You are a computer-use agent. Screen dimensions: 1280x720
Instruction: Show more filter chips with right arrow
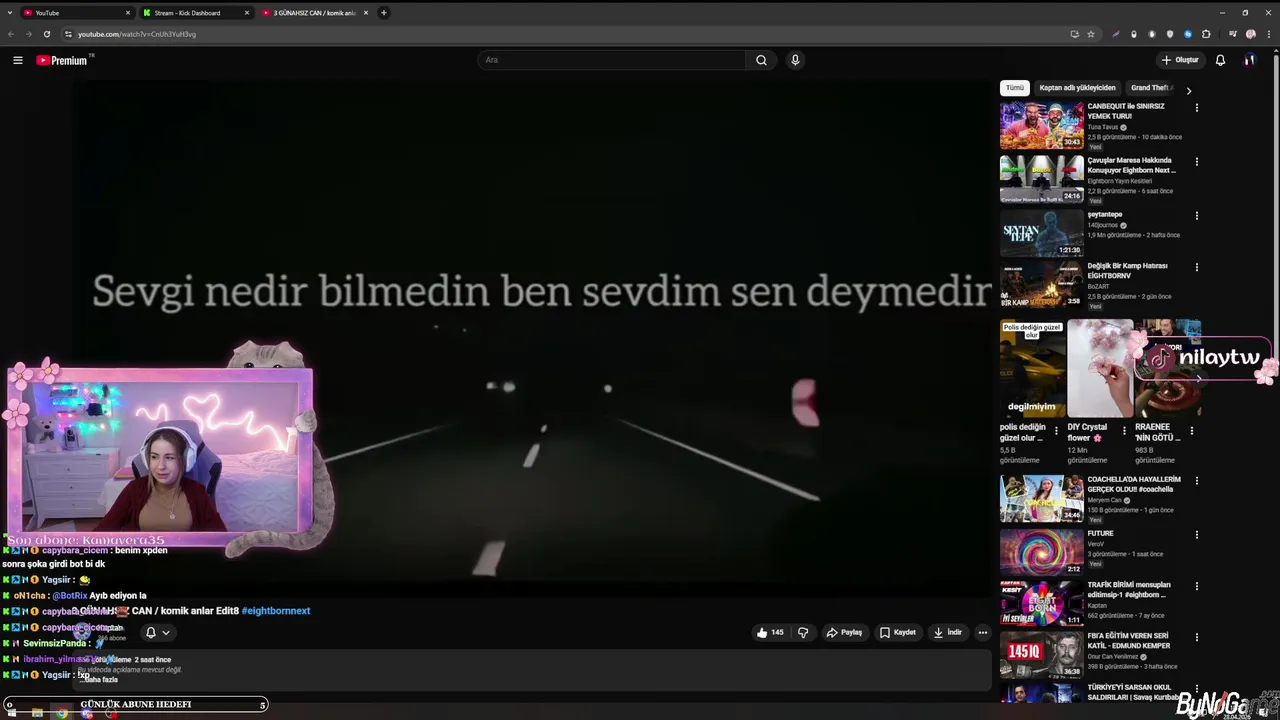[x=1188, y=90]
